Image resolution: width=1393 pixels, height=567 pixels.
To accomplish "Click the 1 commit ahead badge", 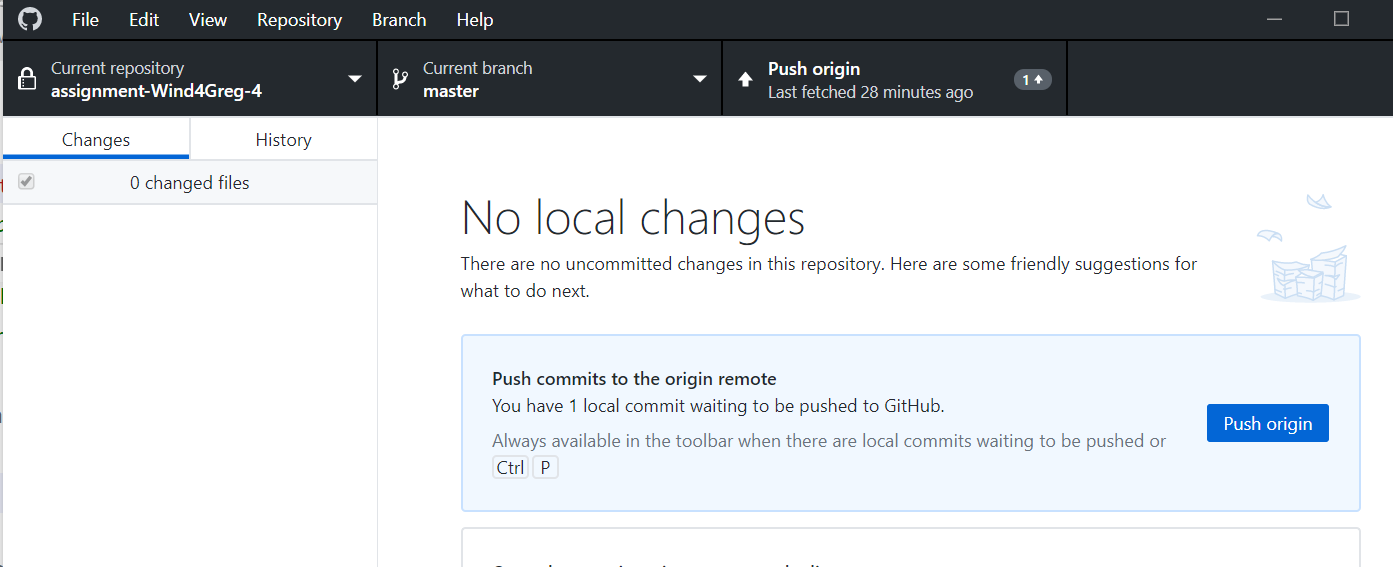I will (1032, 80).
